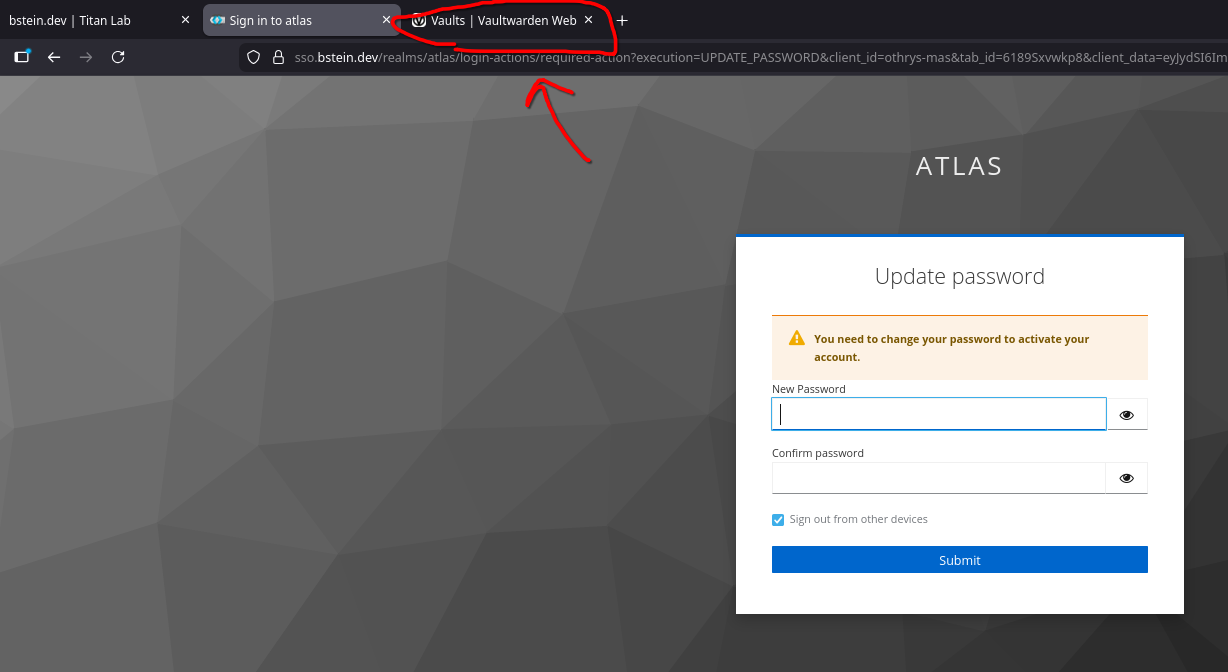1228x672 pixels.
Task: Close the Sign in to atlas tab
Action: 386,20
